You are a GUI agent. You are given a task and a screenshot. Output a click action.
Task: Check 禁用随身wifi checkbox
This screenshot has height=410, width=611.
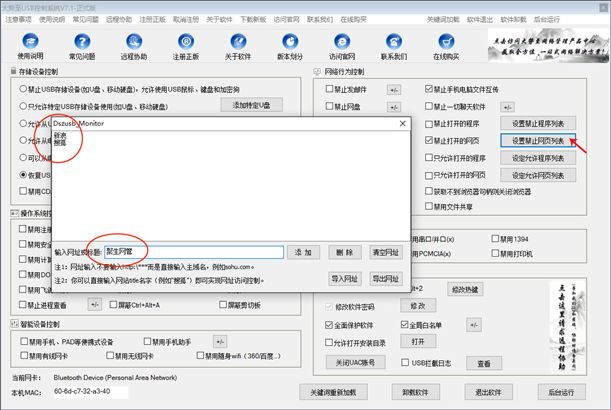[200, 355]
